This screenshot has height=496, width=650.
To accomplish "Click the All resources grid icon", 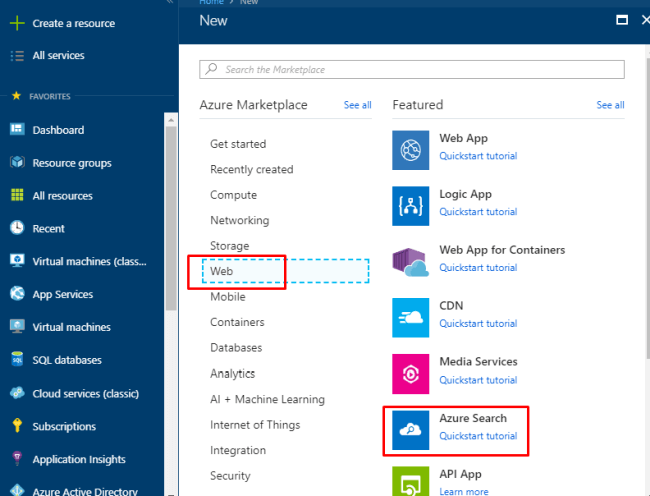I will 17,195.
